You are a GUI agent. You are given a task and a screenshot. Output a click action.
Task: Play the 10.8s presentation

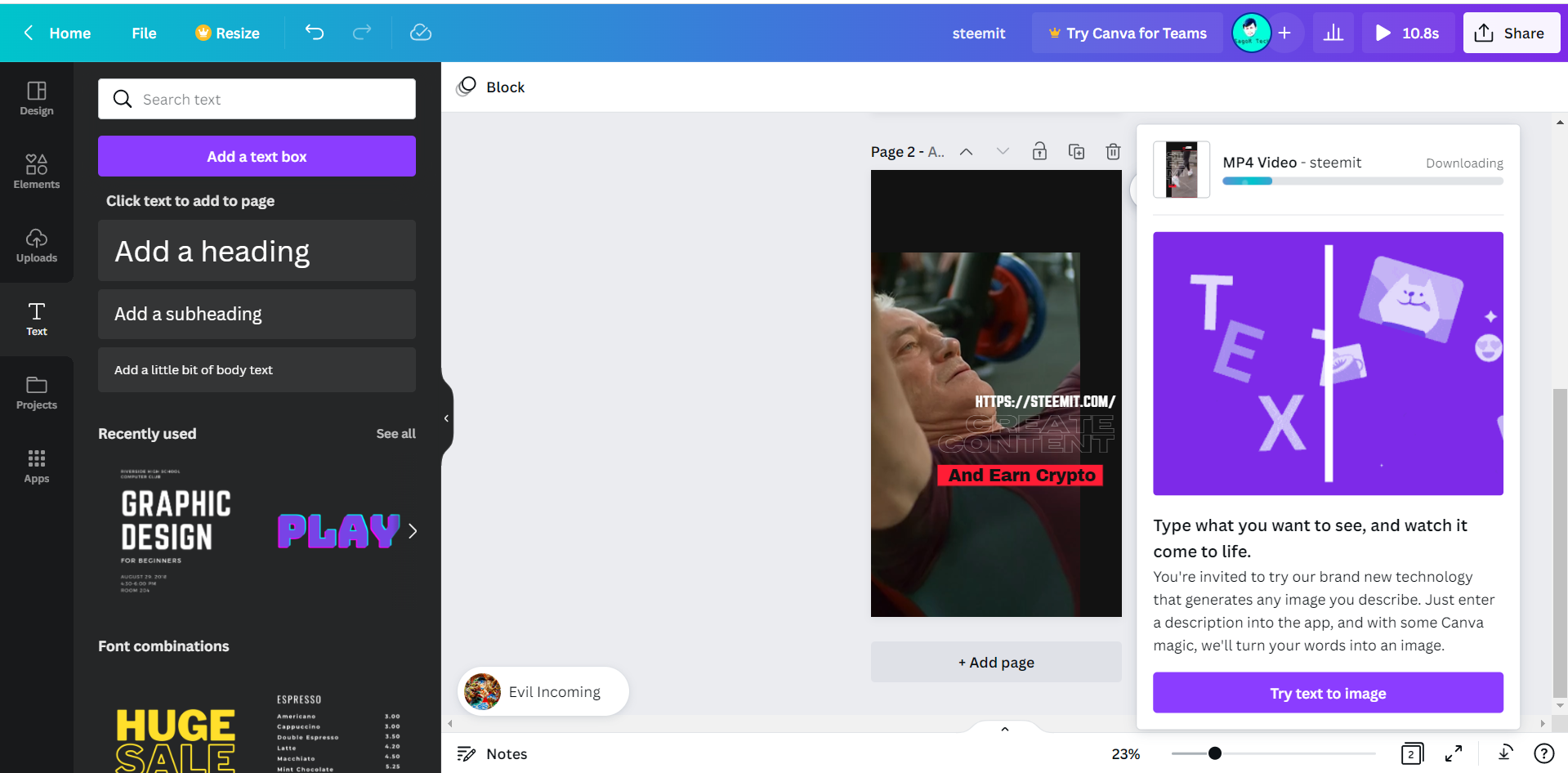pyautogui.click(x=1408, y=34)
